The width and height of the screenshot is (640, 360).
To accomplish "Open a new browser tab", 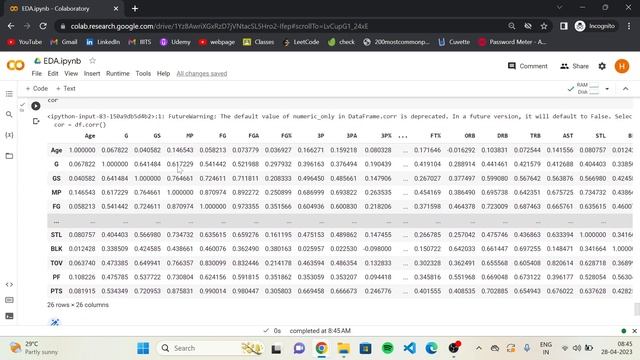I will point(135,8).
